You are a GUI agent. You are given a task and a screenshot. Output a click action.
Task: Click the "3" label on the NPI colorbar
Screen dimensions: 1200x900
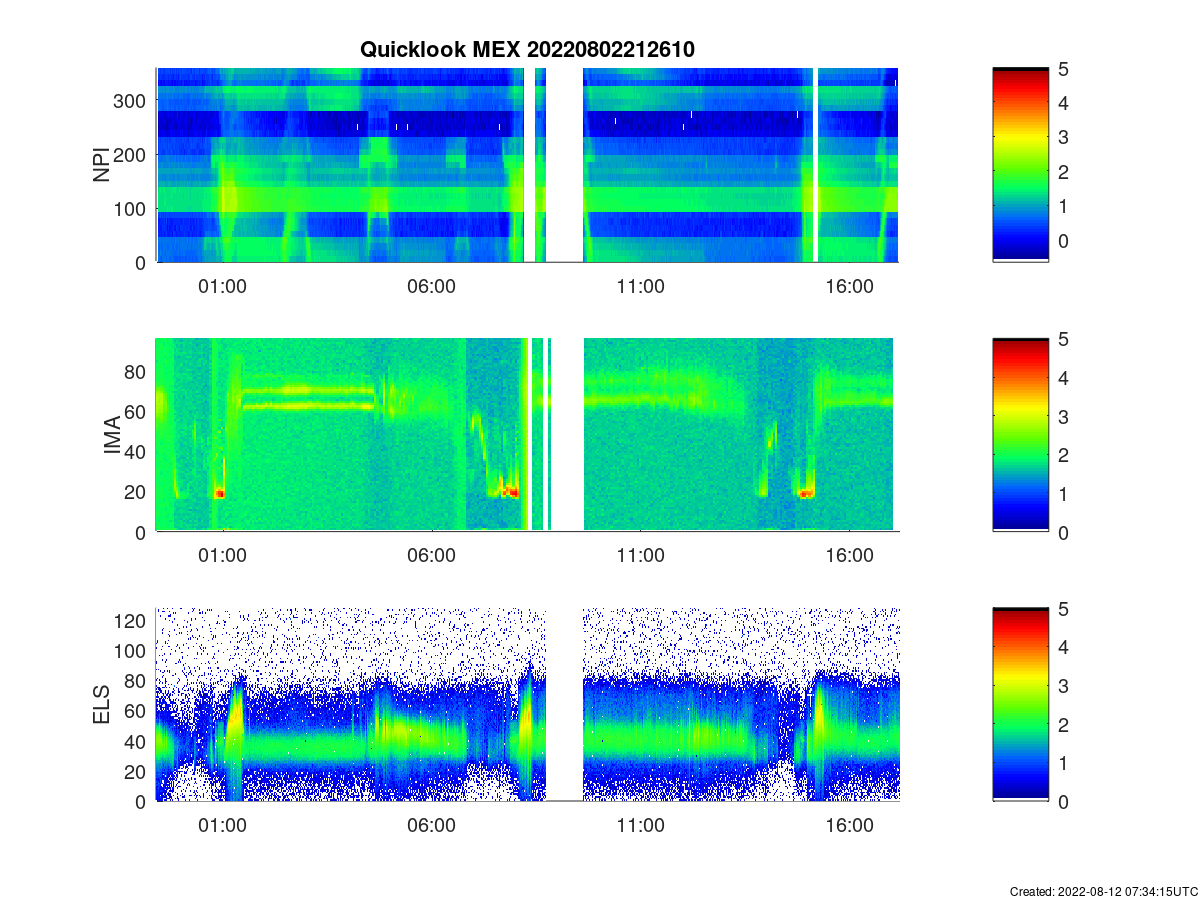tap(1063, 137)
